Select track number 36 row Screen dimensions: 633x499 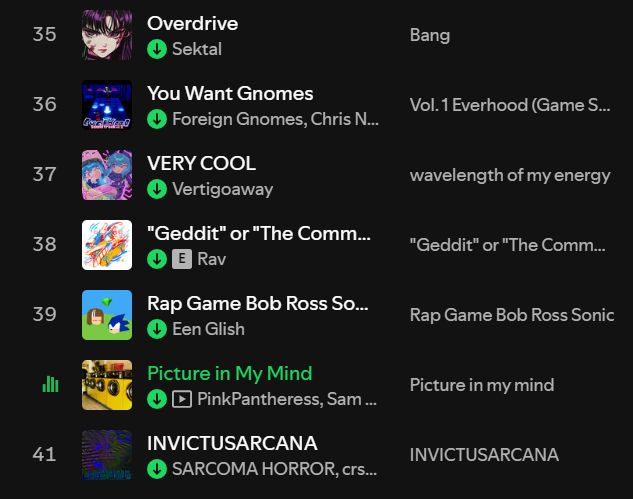point(316,105)
